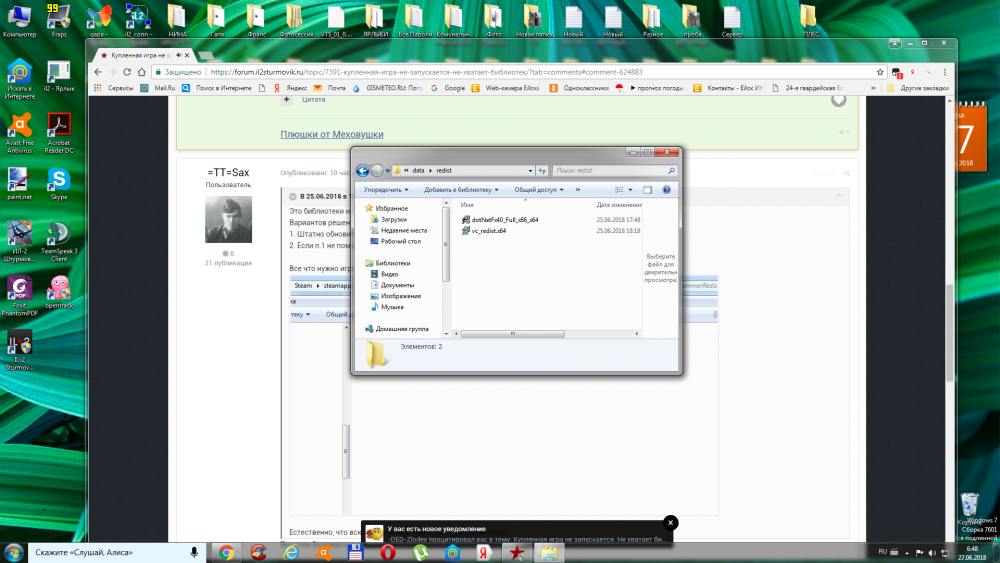
Task: Open the view options dropdown arrow in Explorer
Action: (x=631, y=189)
